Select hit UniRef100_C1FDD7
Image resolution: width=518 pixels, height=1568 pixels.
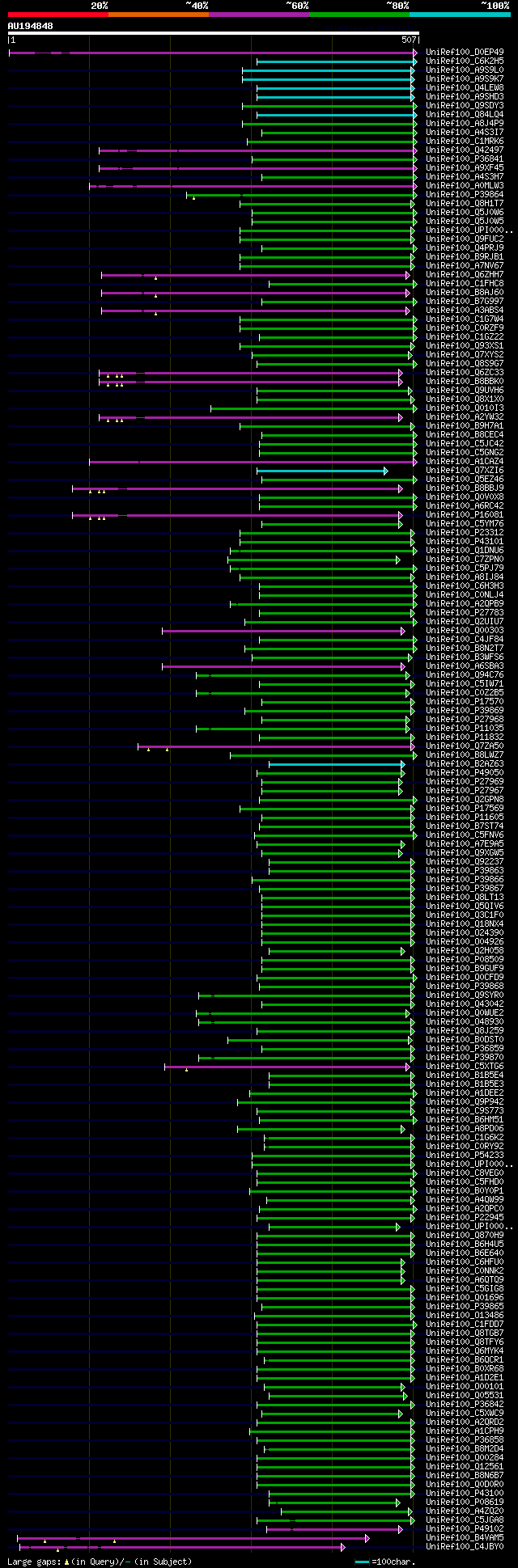[465, 1324]
